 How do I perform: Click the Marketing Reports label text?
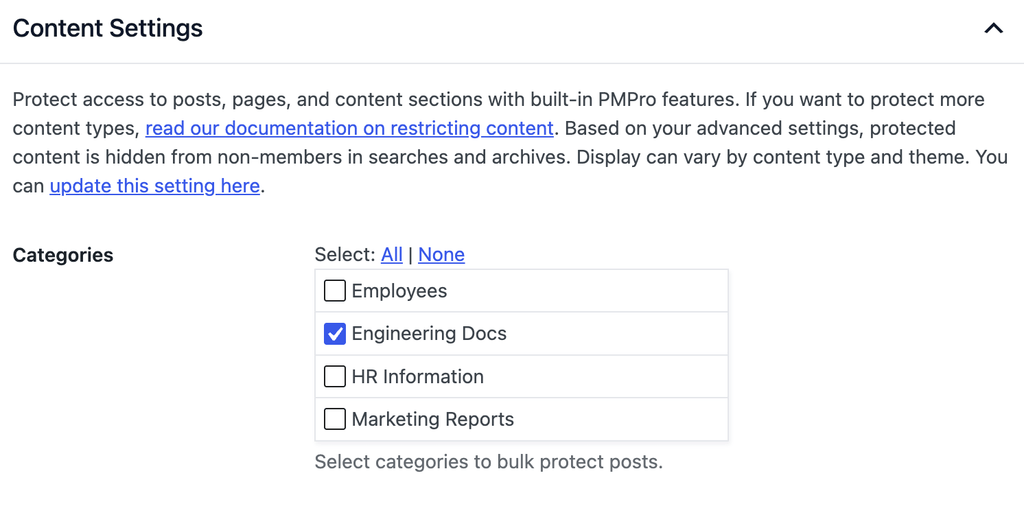pos(432,419)
